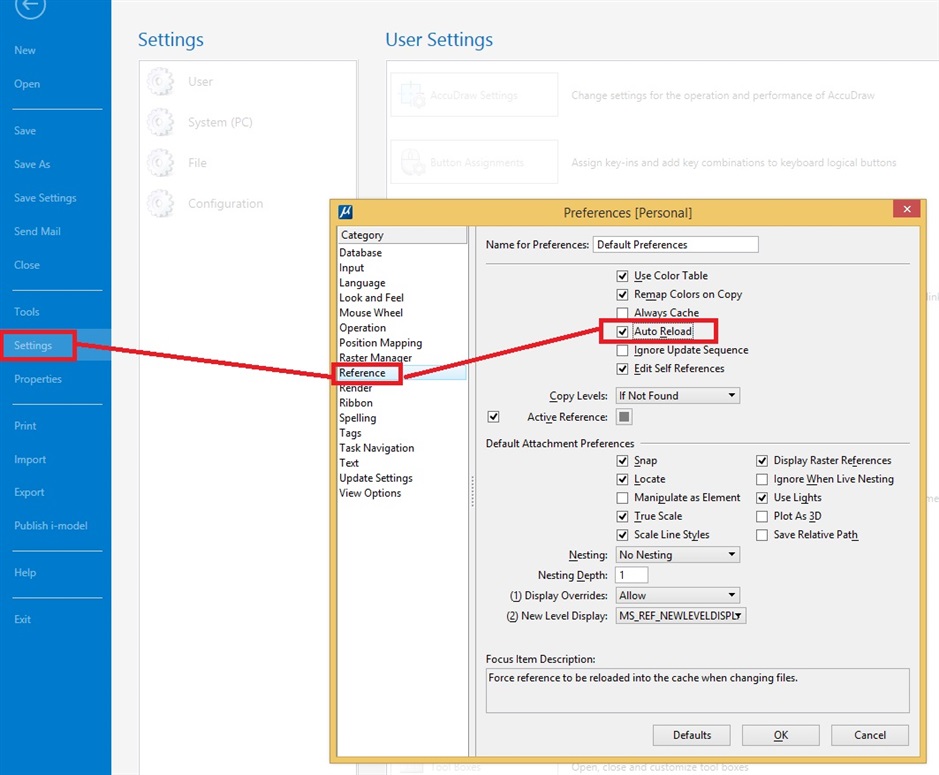Click Properties in backstage menu
This screenshot has width=939, height=775.
click(x=38, y=379)
